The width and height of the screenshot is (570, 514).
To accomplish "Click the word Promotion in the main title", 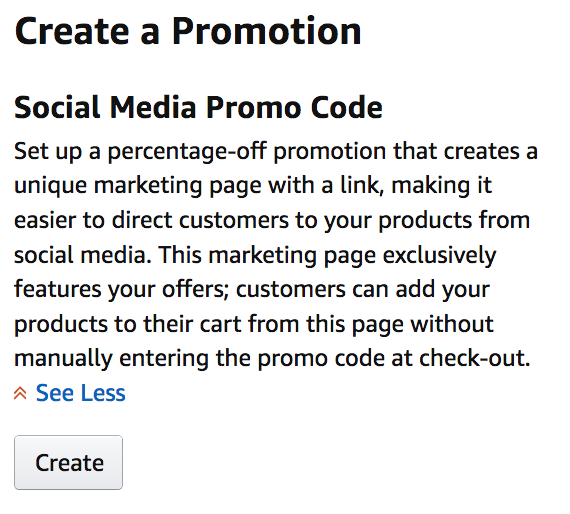I will (266, 31).
